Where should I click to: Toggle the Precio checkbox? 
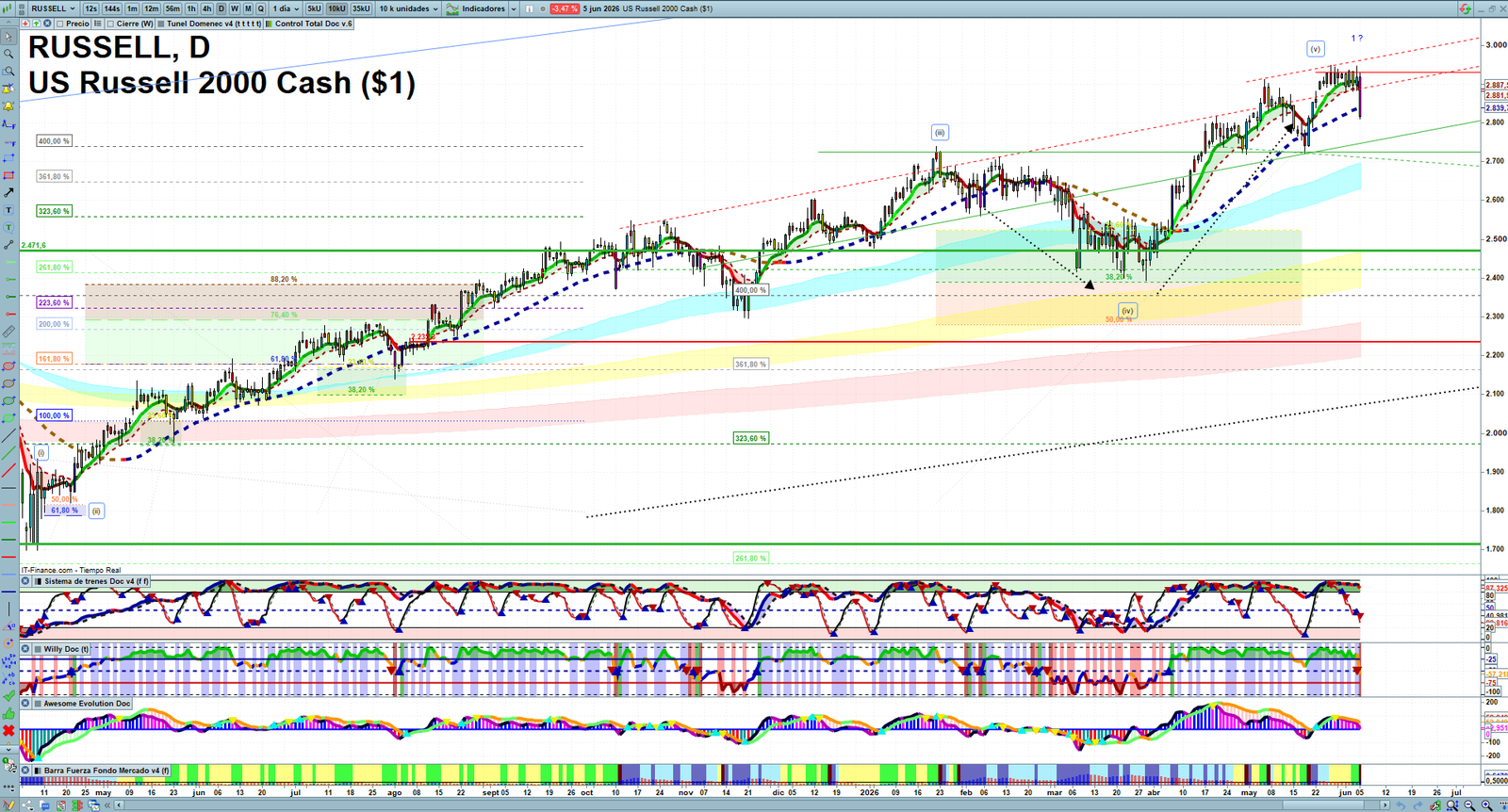[x=60, y=24]
